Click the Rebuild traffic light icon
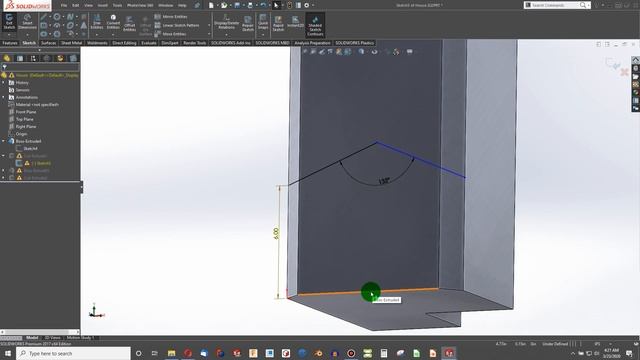Screen dimensions: 640x360 coord(289,5)
